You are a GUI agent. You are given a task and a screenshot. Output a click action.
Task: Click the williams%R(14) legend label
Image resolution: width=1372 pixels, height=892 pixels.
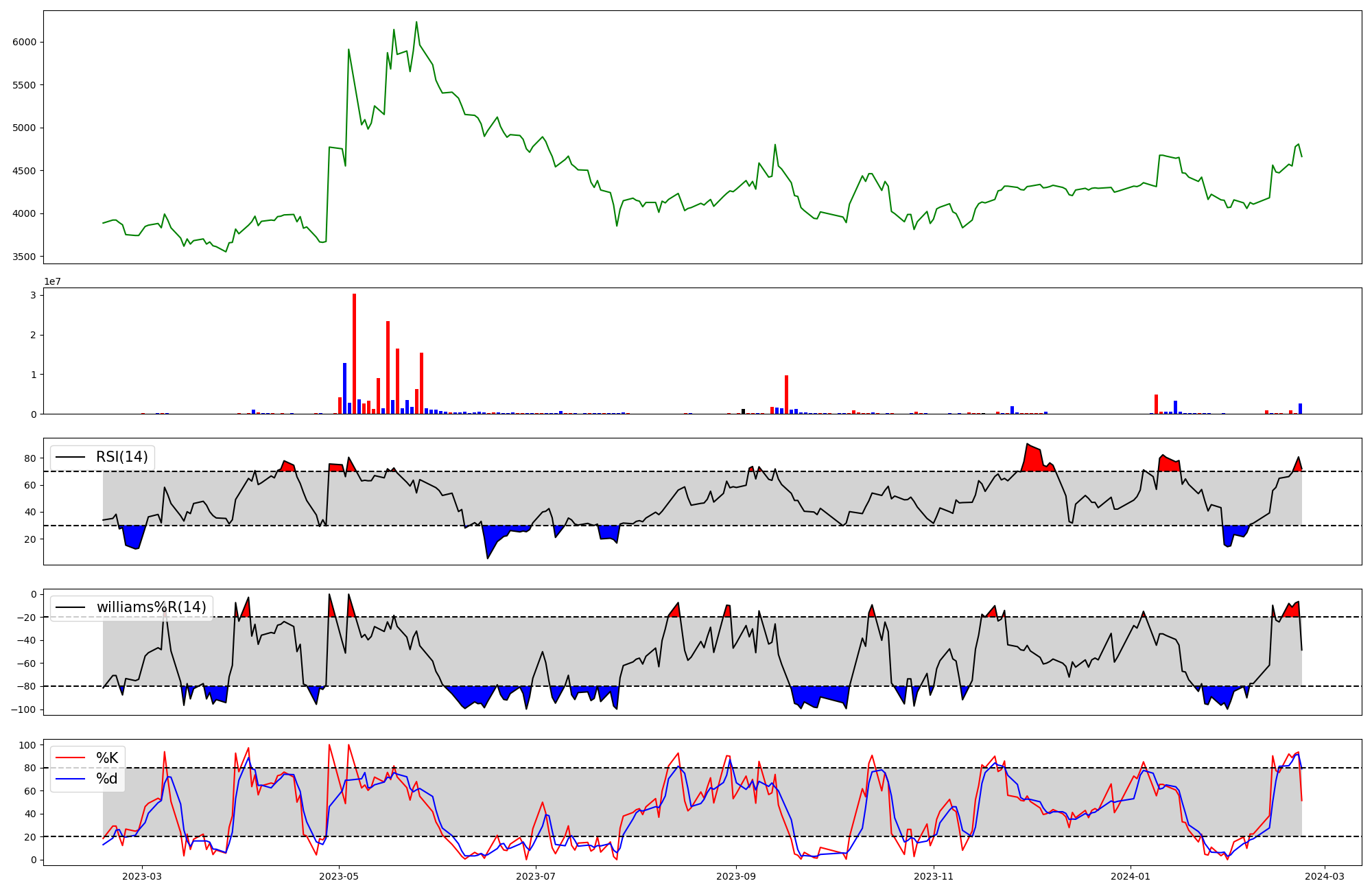[x=151, y=607]
